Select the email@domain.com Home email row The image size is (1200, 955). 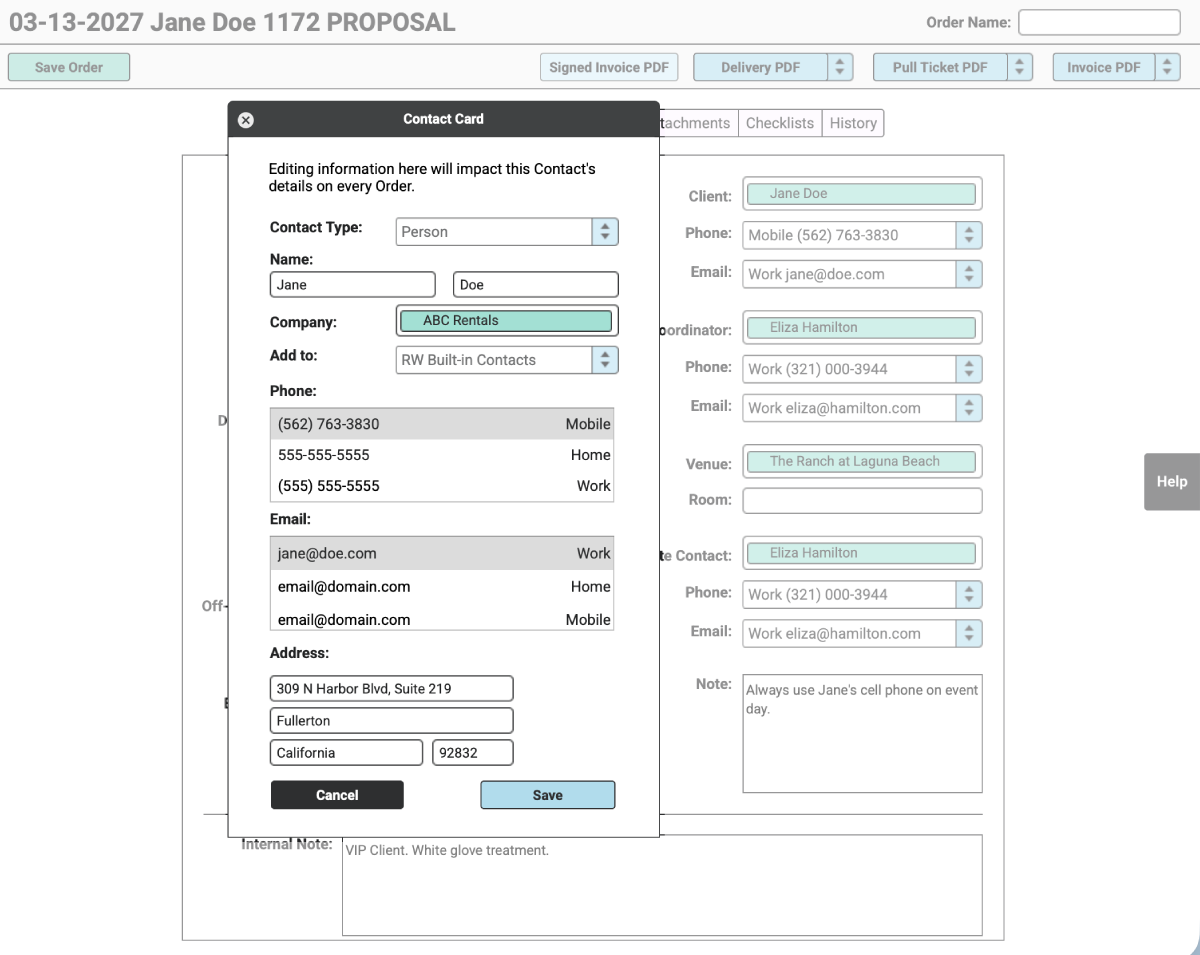click(x=442, y=586)
